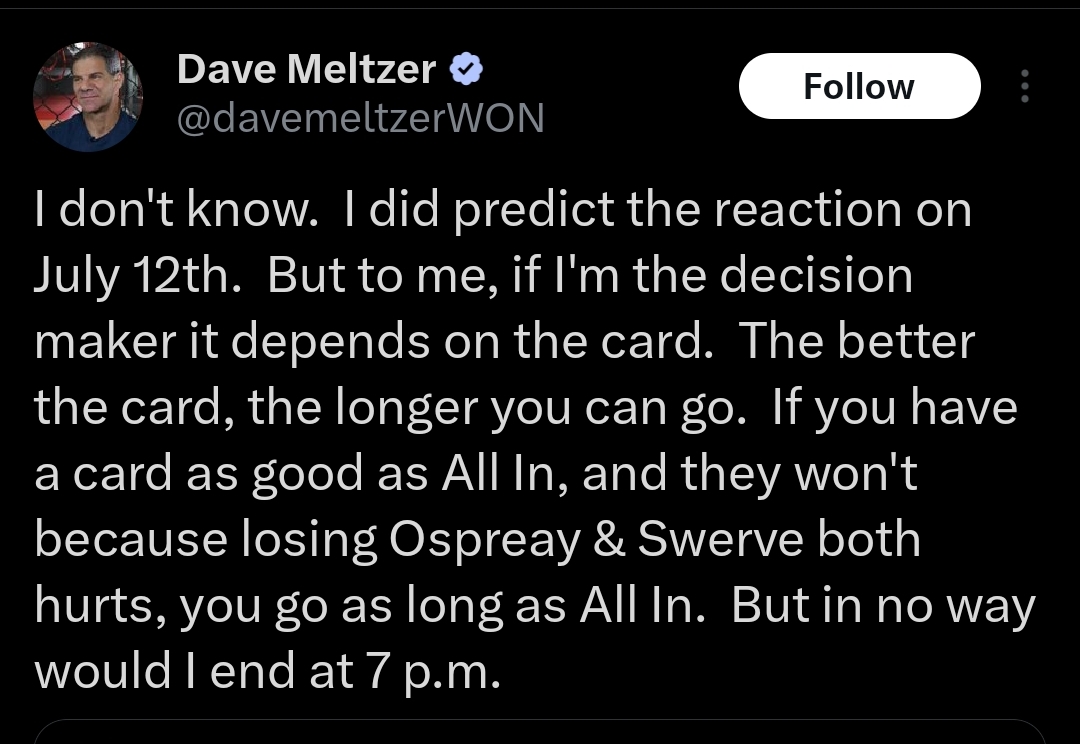
Task: Click the phrase "The better" in the tweet
Action: pos(856,342)
